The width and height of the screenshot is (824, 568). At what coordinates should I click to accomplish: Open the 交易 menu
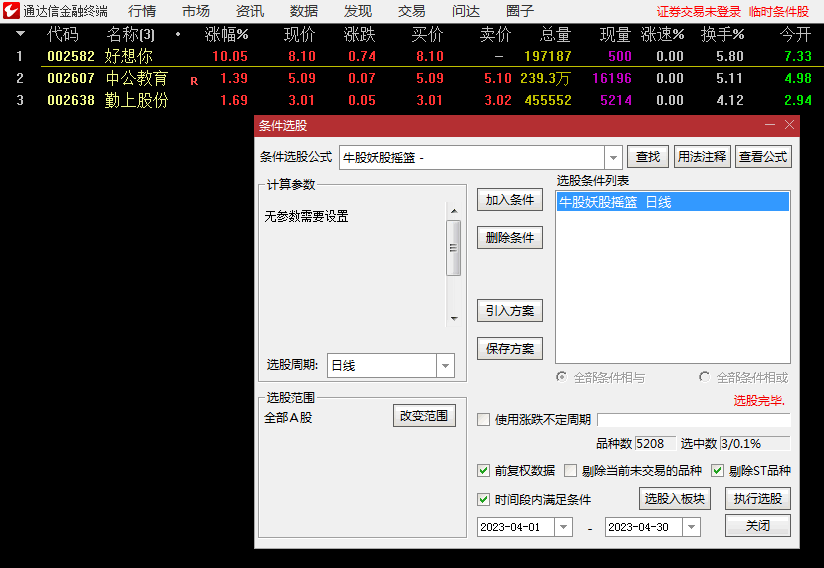[411, 11]
